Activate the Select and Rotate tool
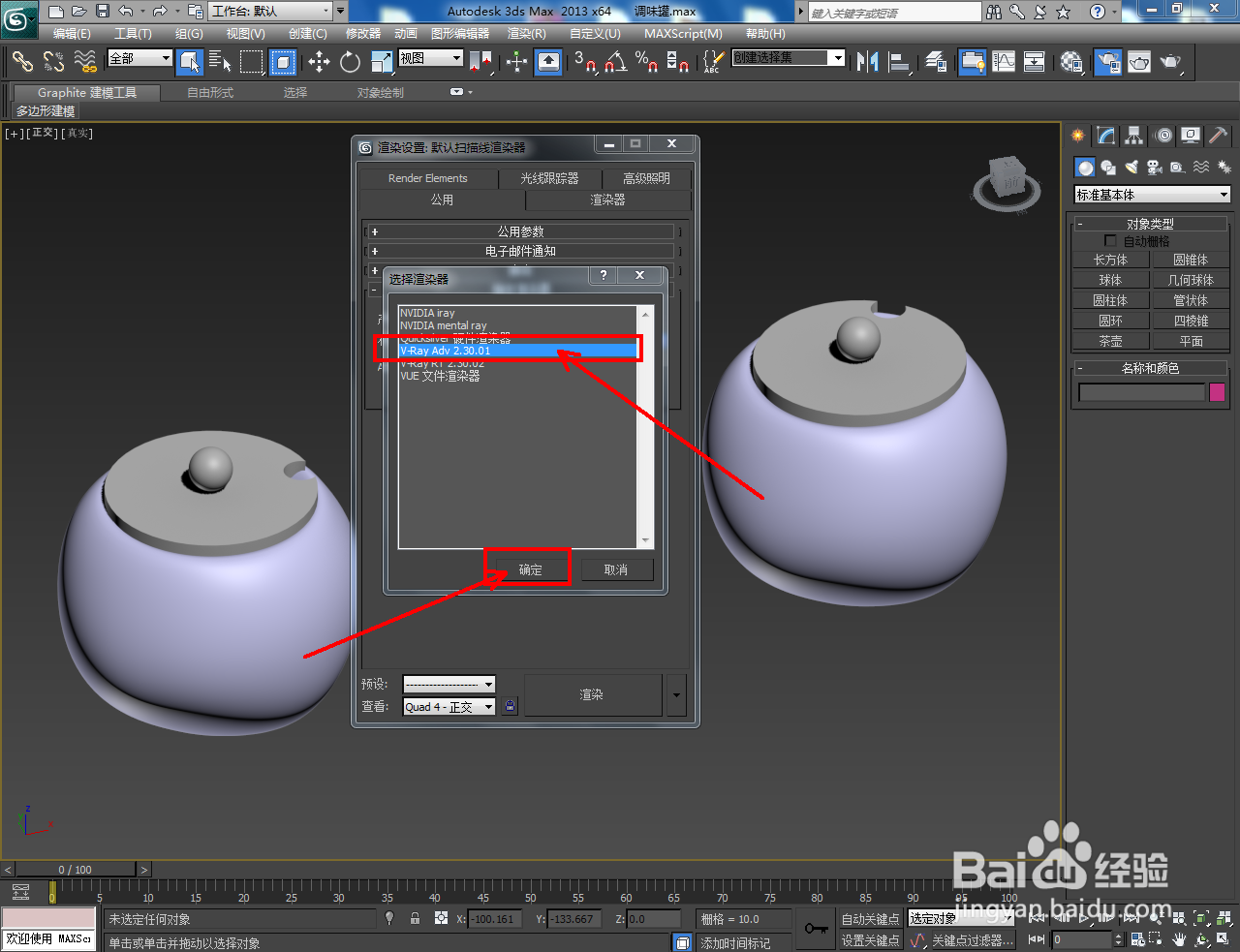The width and height of the screenshot is (1240, 952). pyautogui.click(x=350, y=62)
